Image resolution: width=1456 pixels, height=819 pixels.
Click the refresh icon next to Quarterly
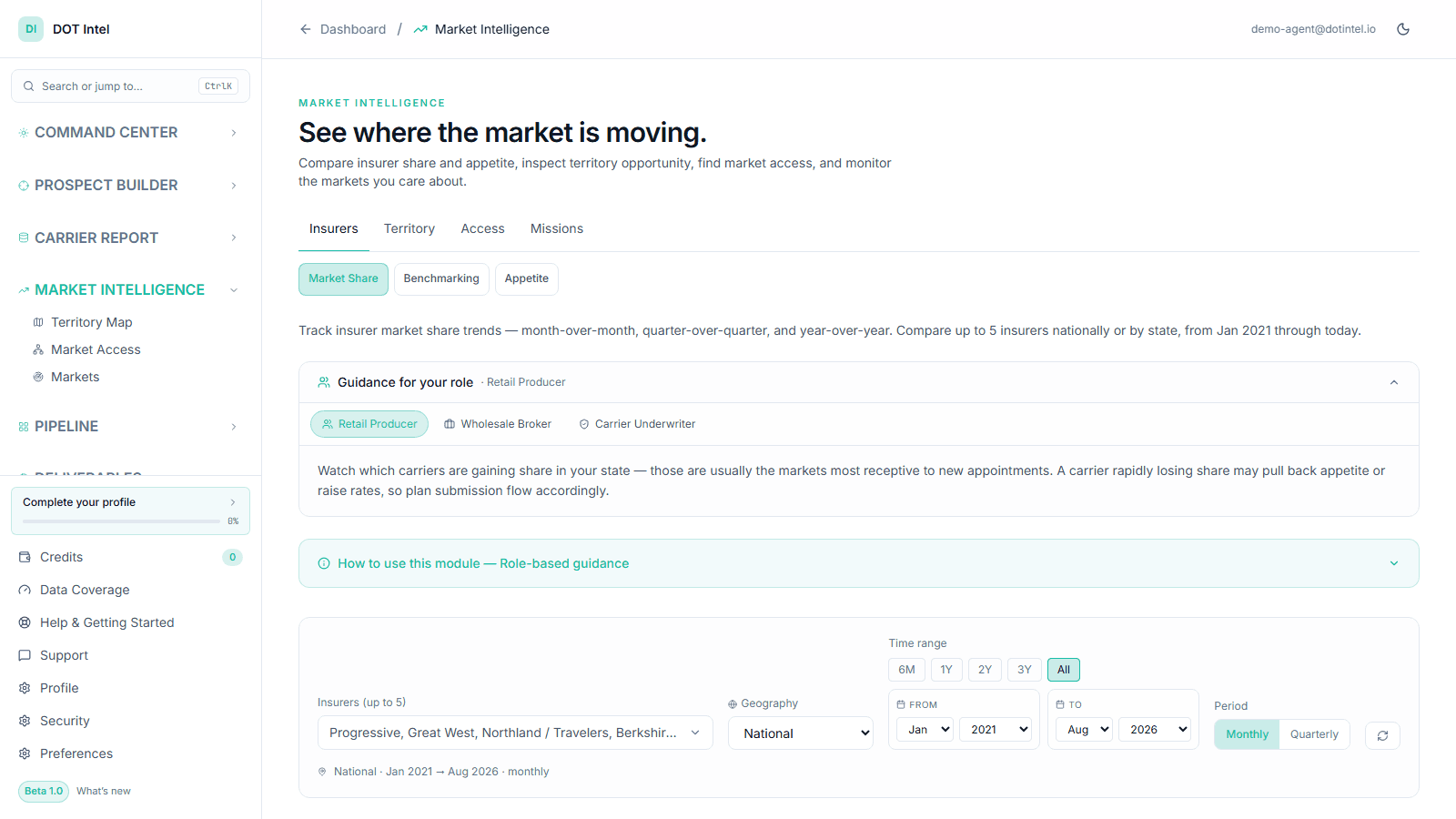1382,735
